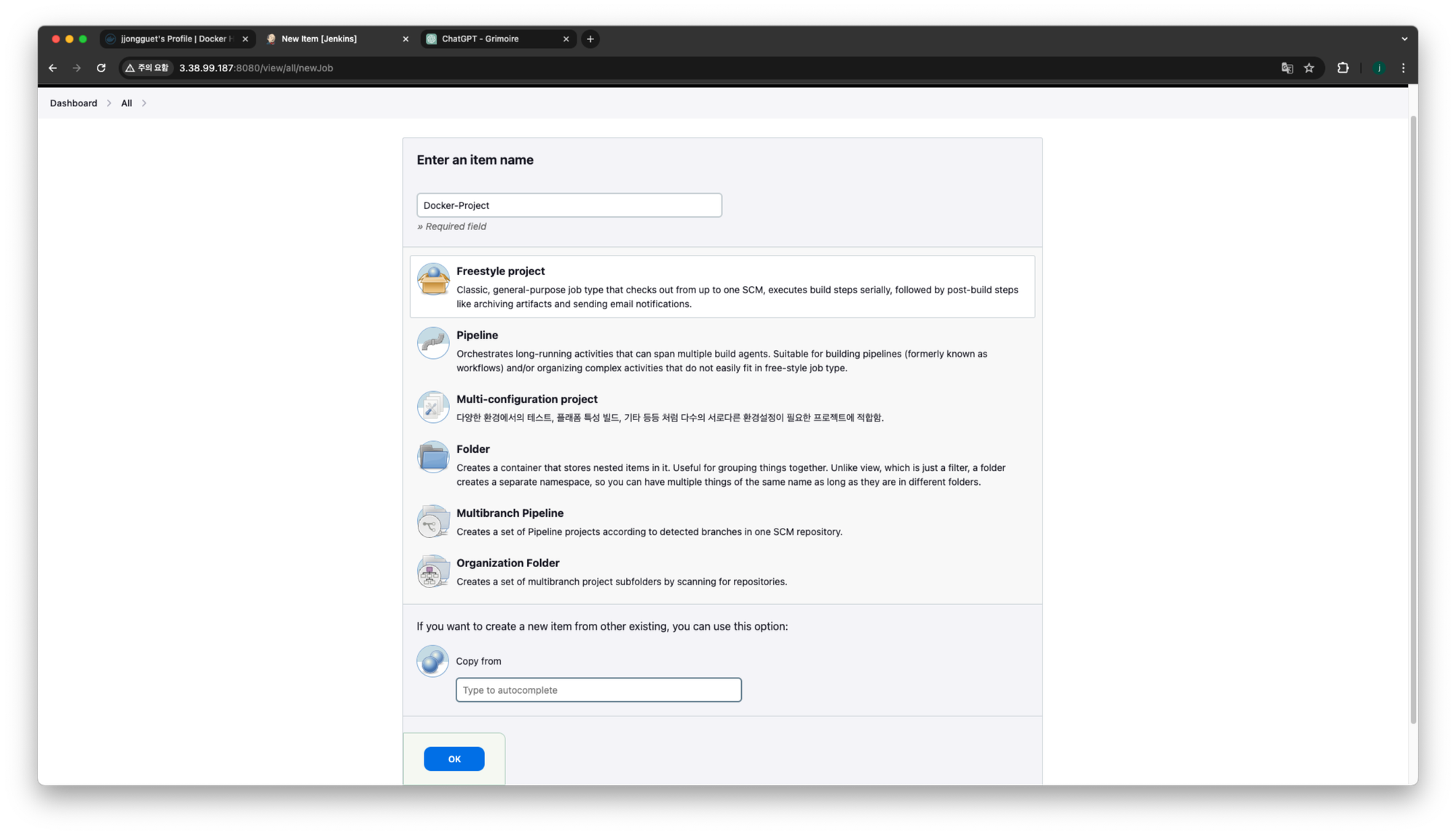
Task: Switch to the Docker Hub profile tab
Action: [x=175, y=39]
